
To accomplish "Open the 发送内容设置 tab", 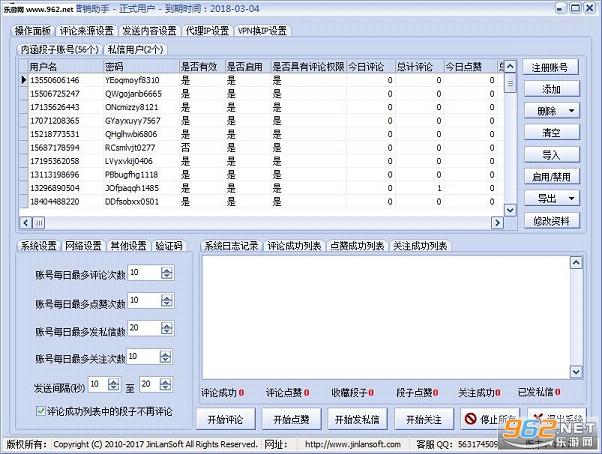I will 149,31.
